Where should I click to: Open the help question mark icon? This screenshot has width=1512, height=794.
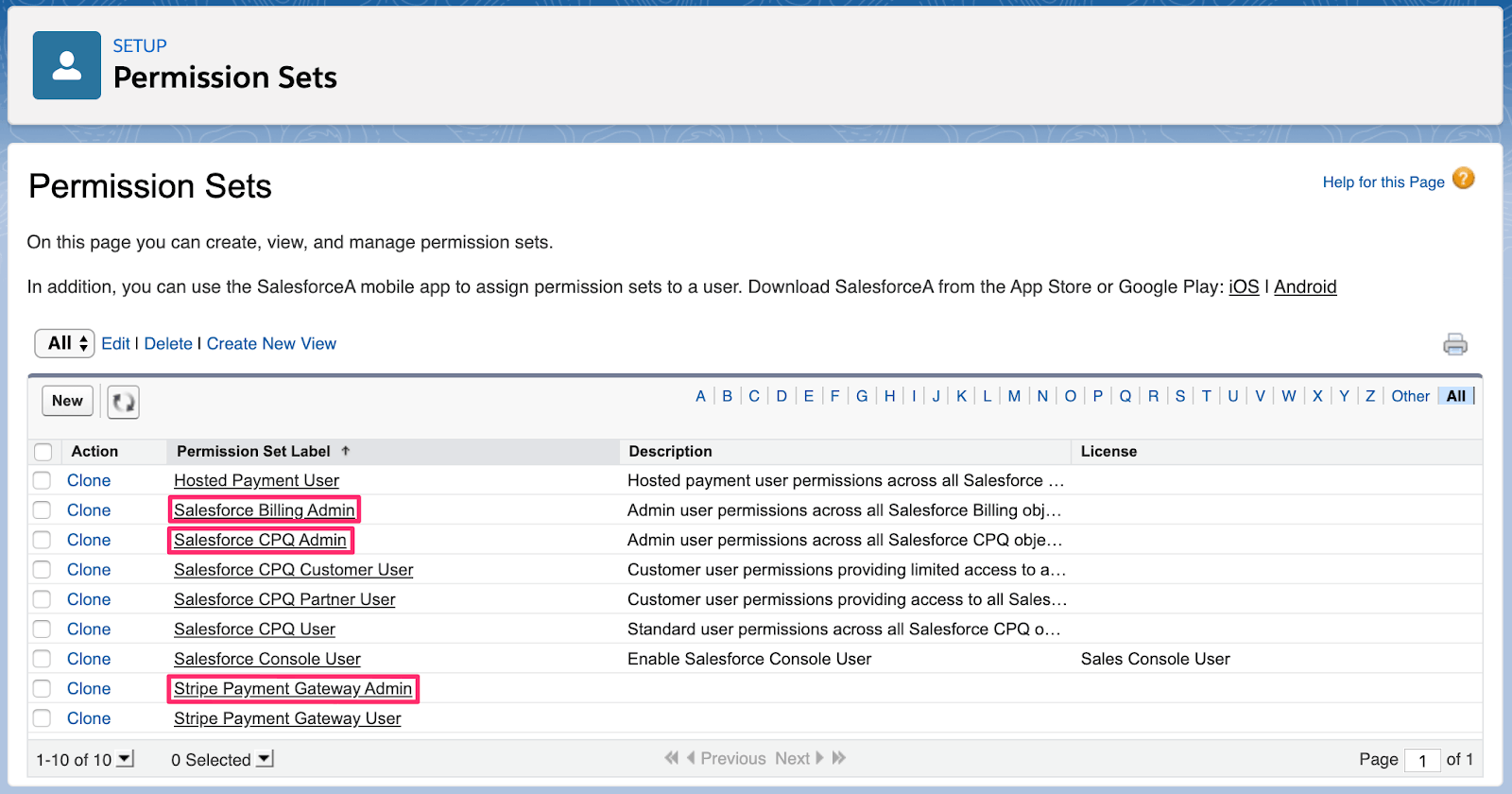click(x=1463, y=179)
